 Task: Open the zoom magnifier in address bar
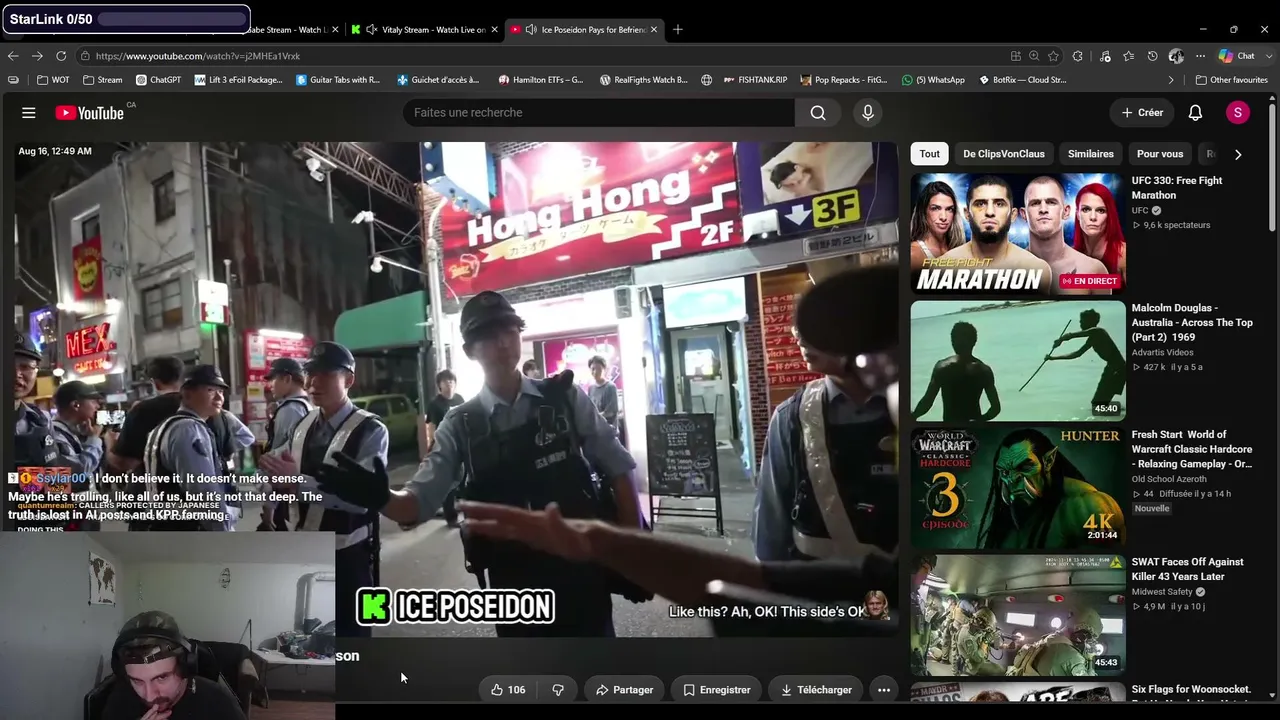click(1034, 56)
